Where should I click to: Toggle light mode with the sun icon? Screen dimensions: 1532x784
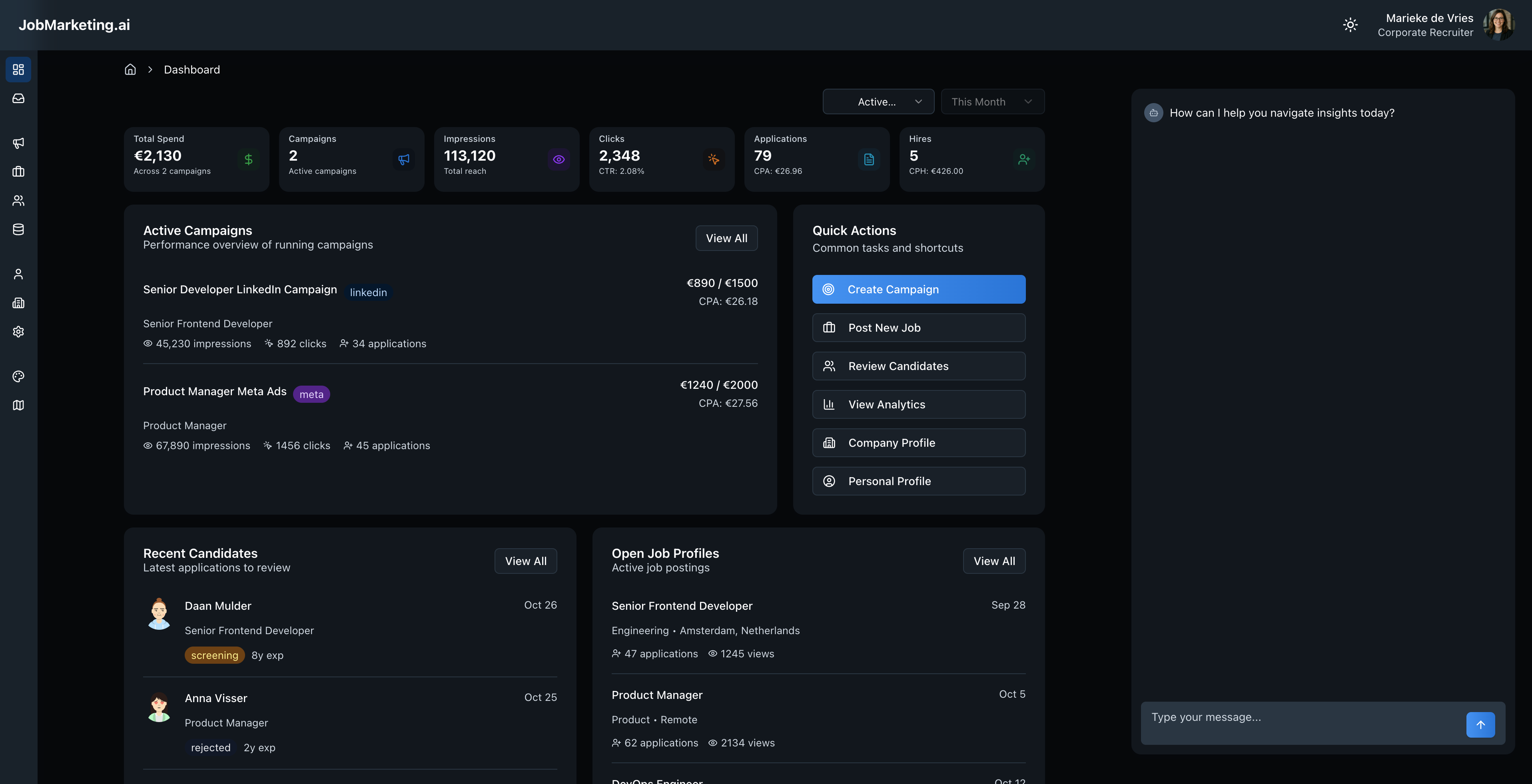pos(1350,25)
